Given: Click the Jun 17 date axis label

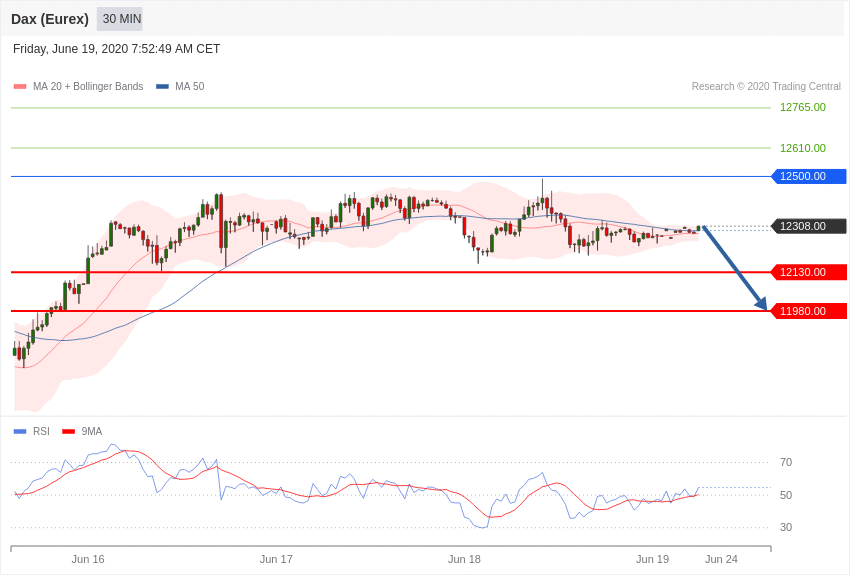Looking at the screenshot, I should [276, 559].
